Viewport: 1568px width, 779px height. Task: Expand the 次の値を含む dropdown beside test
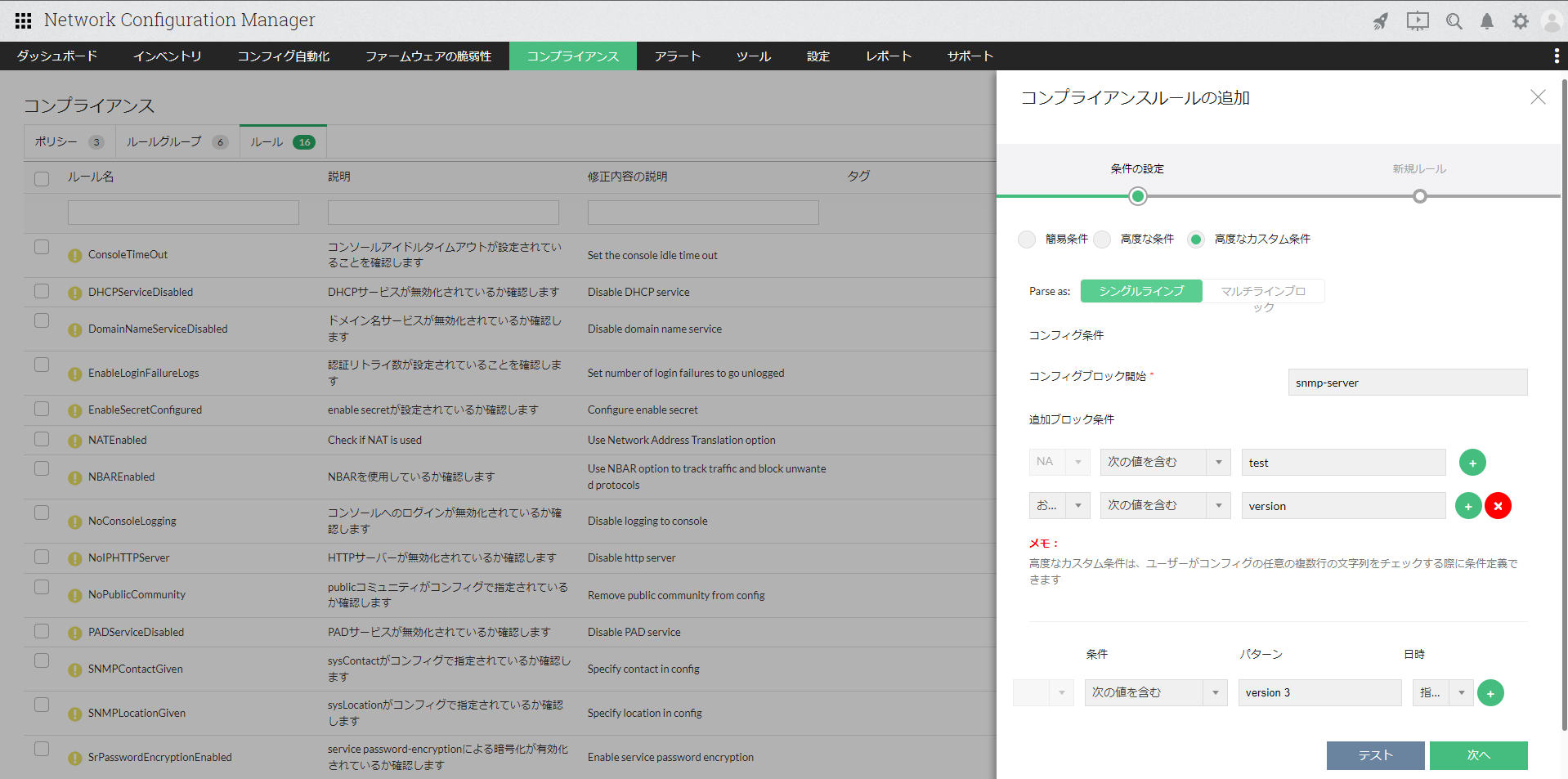[1165, 462]
